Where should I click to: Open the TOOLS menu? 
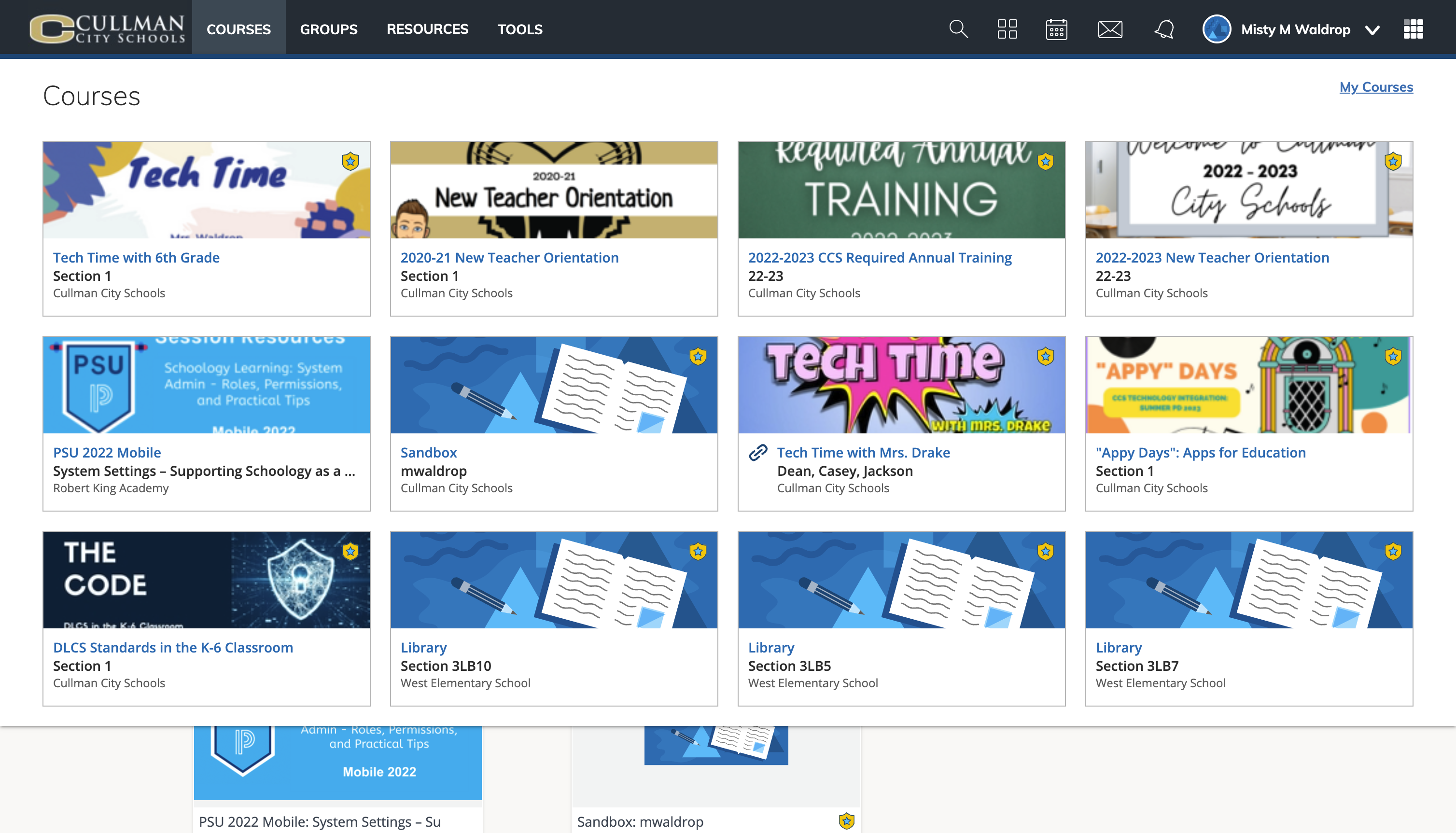click(519, 28)
